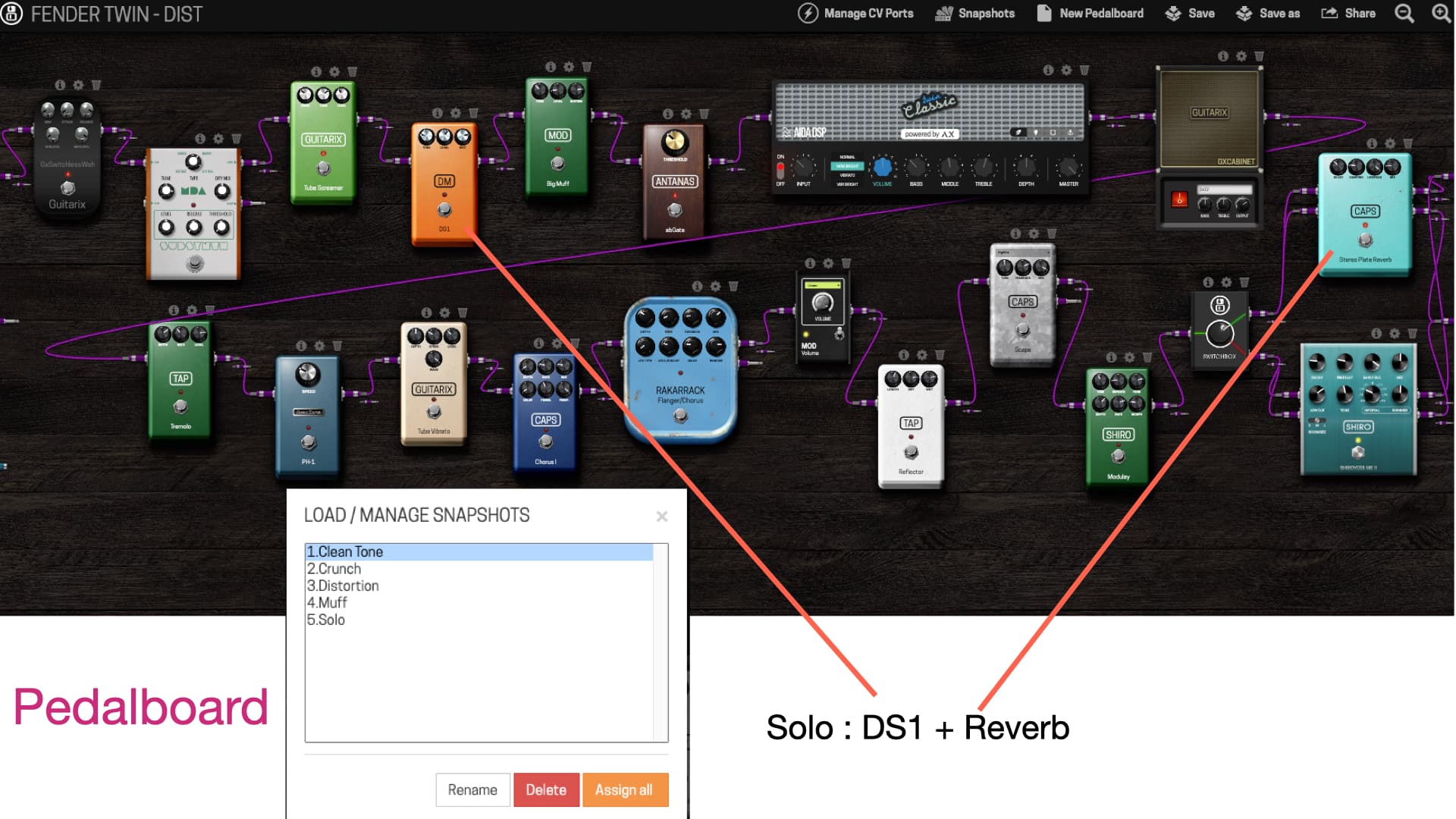Click the zoom out magnifier icon
The width and height of the screenshot is (1456, 819).
point(1404,14)
